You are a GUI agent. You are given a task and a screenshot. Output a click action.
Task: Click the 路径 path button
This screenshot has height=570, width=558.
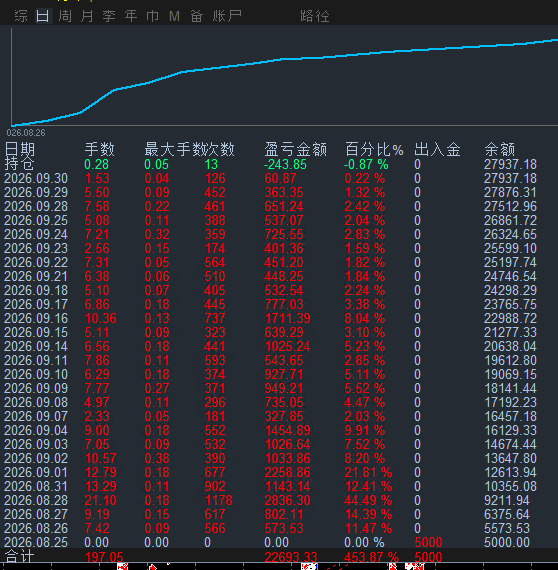(x=315, y=16)
